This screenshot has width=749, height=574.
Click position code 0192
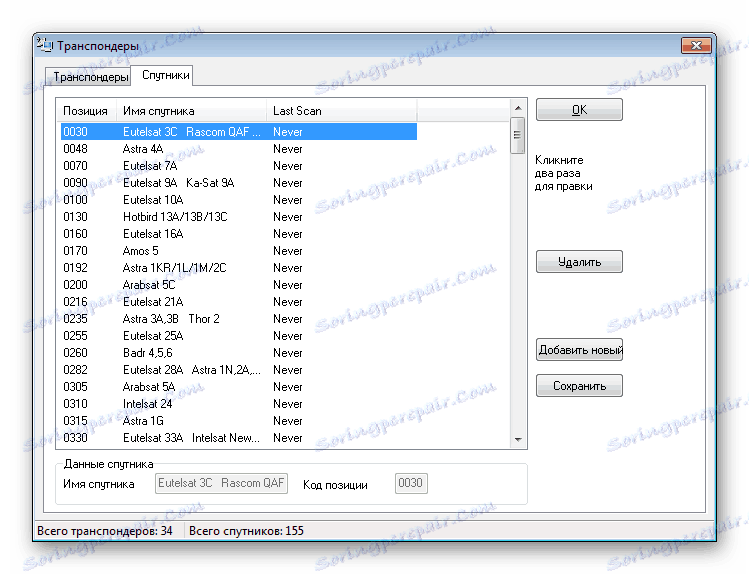pyautogui.click(x=75, y=268)
